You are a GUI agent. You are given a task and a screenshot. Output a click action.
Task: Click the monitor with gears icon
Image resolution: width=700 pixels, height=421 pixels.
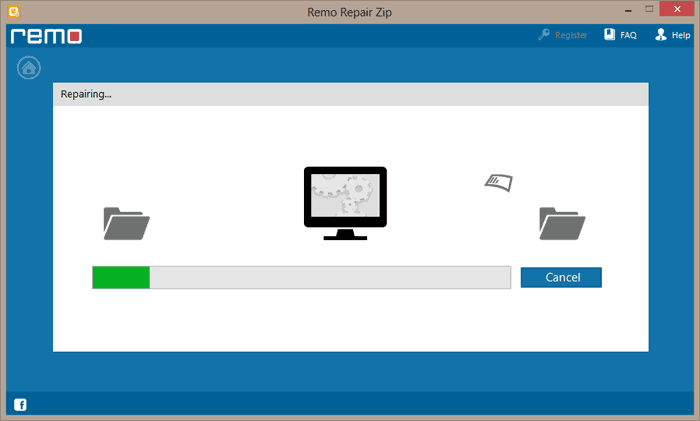tap(345, 203)
